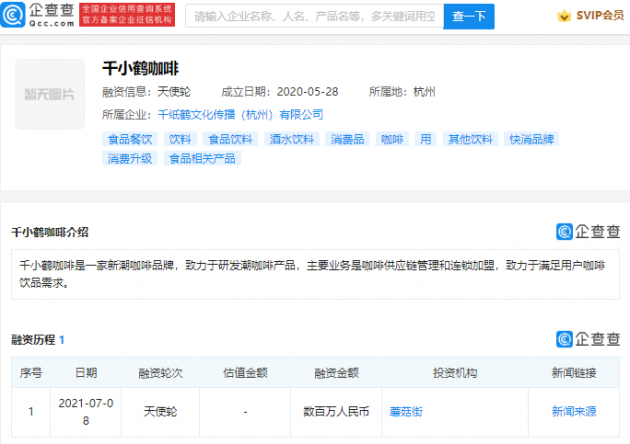The image size is (630, 444).
Task: Click the 融资信息：天使轮 text
Action: 146,92
